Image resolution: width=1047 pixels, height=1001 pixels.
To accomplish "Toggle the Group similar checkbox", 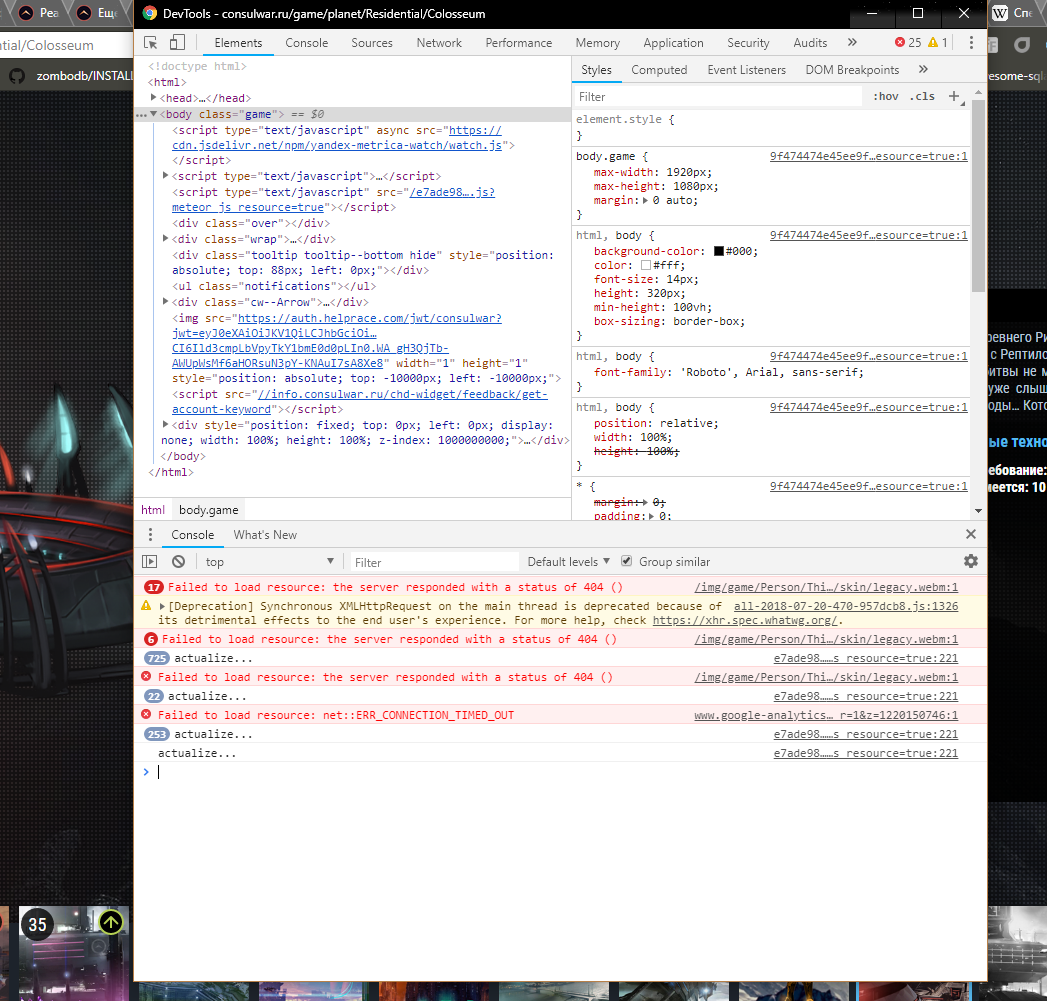I will click(627, 562).
